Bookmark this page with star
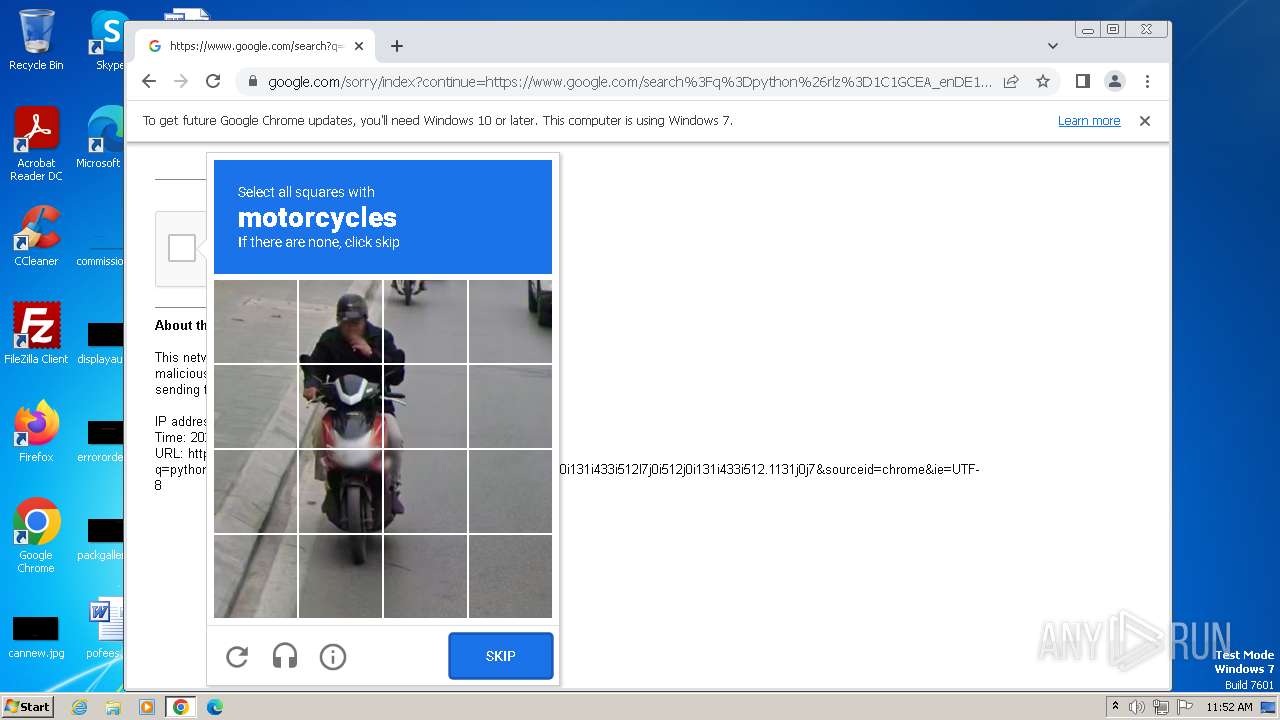Viewport: 1280px width, 720px height. [1043, 81]
